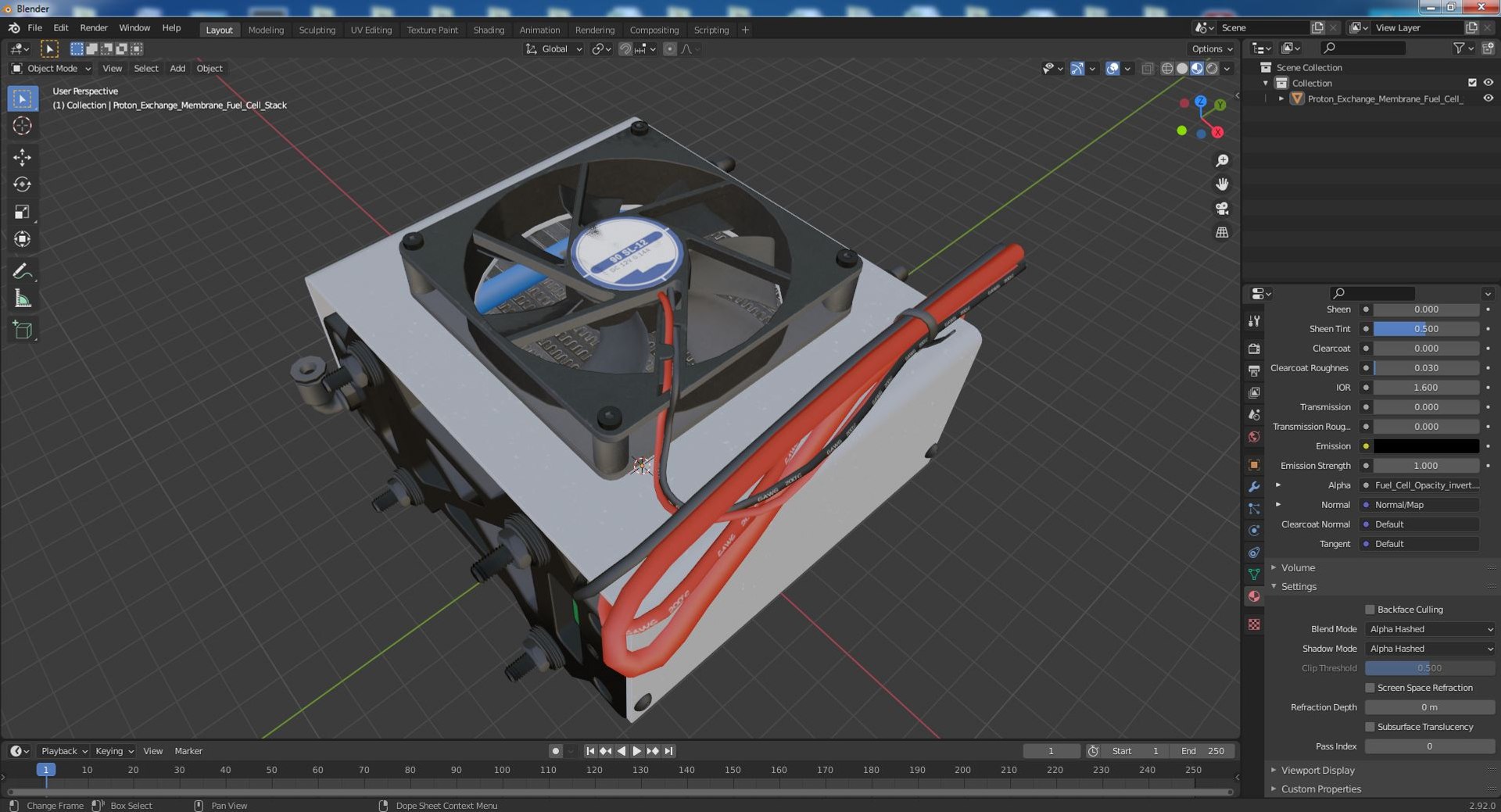Select the Add Cube tool
The height and width of the screenshot is (812, 1501).
click(23, 330)
